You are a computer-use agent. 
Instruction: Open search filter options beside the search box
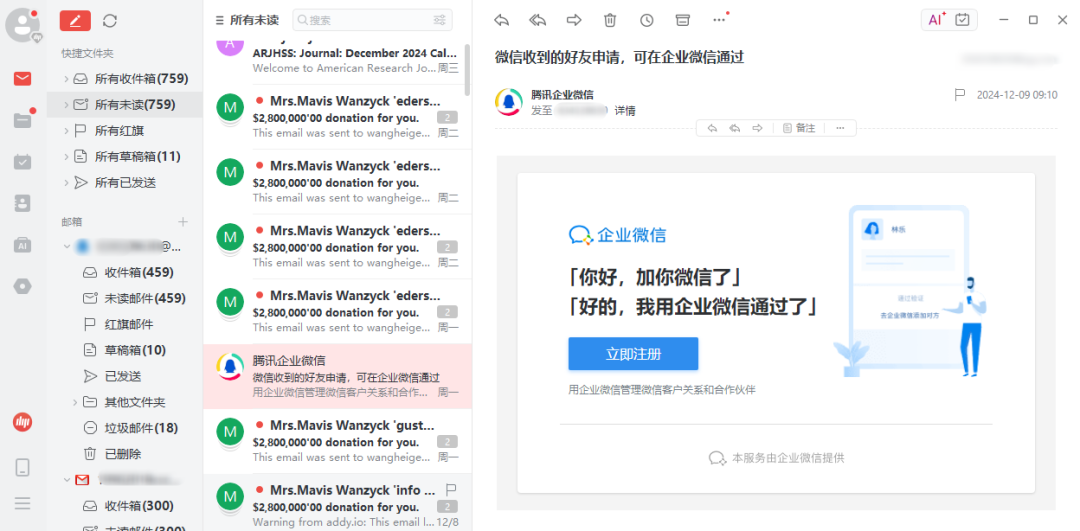tap(439, 20)
